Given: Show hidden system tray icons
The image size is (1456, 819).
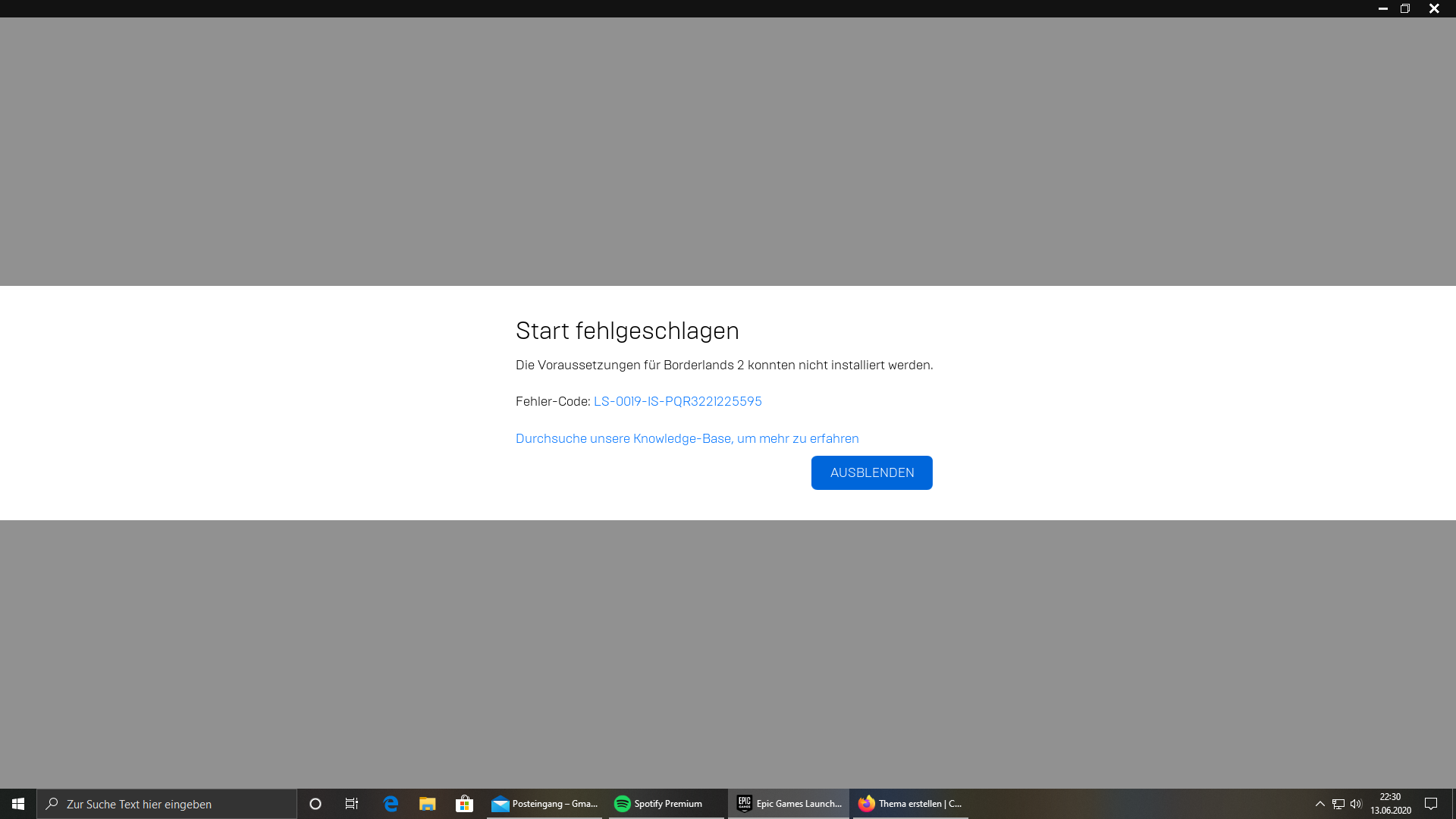Looking at the screenshot, I should 1320,804.
